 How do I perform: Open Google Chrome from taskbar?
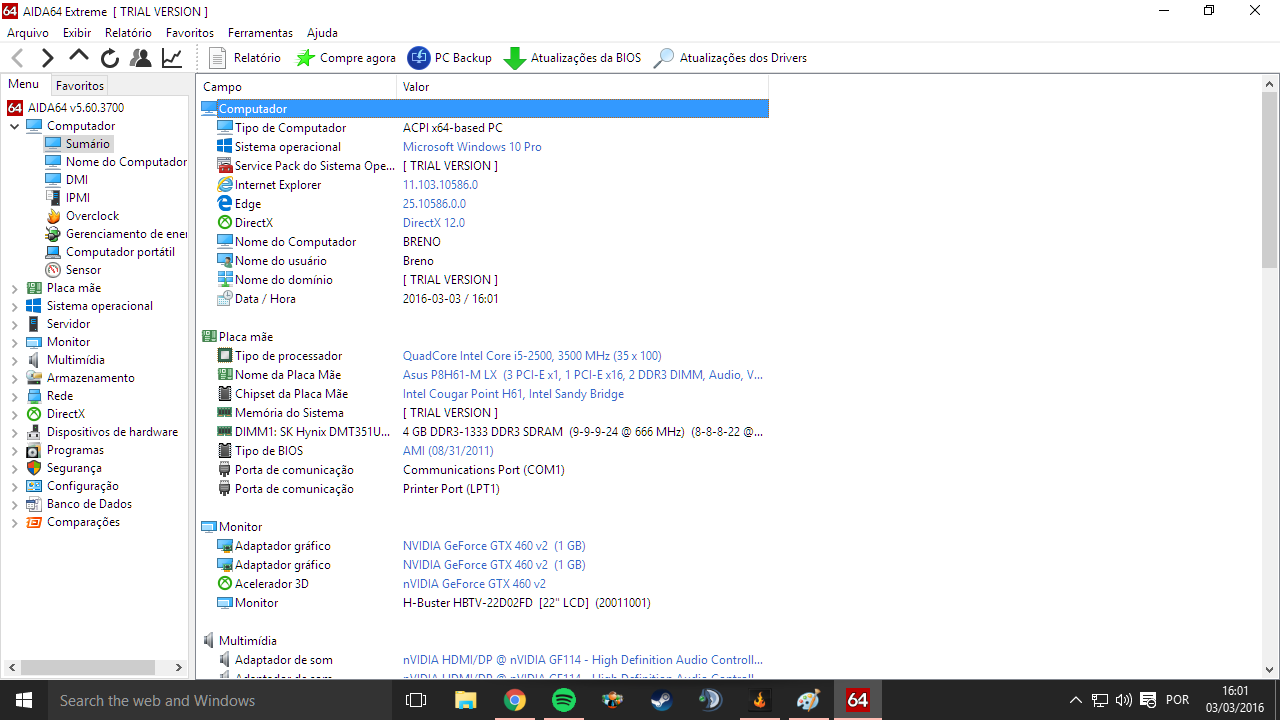(514, 700)
